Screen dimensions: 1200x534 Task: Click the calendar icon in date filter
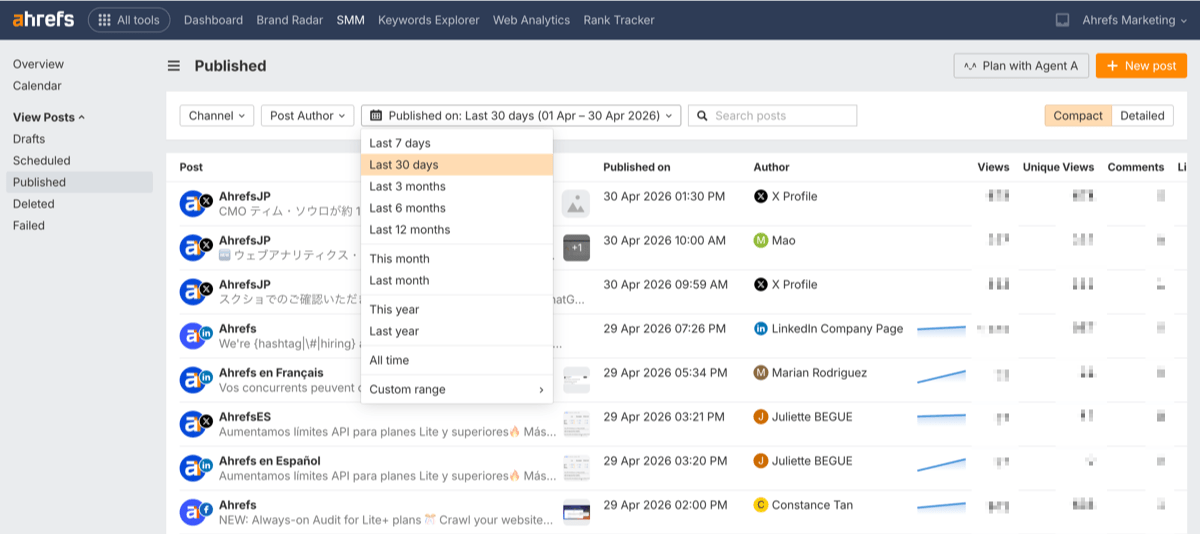point(376,116)
